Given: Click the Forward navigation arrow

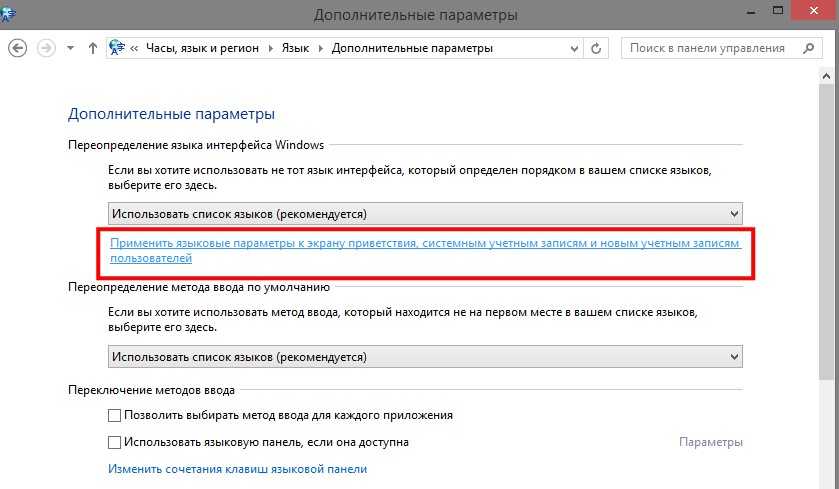Looking at the screenshot, I should pyautogui.click(x=45, y=48).
